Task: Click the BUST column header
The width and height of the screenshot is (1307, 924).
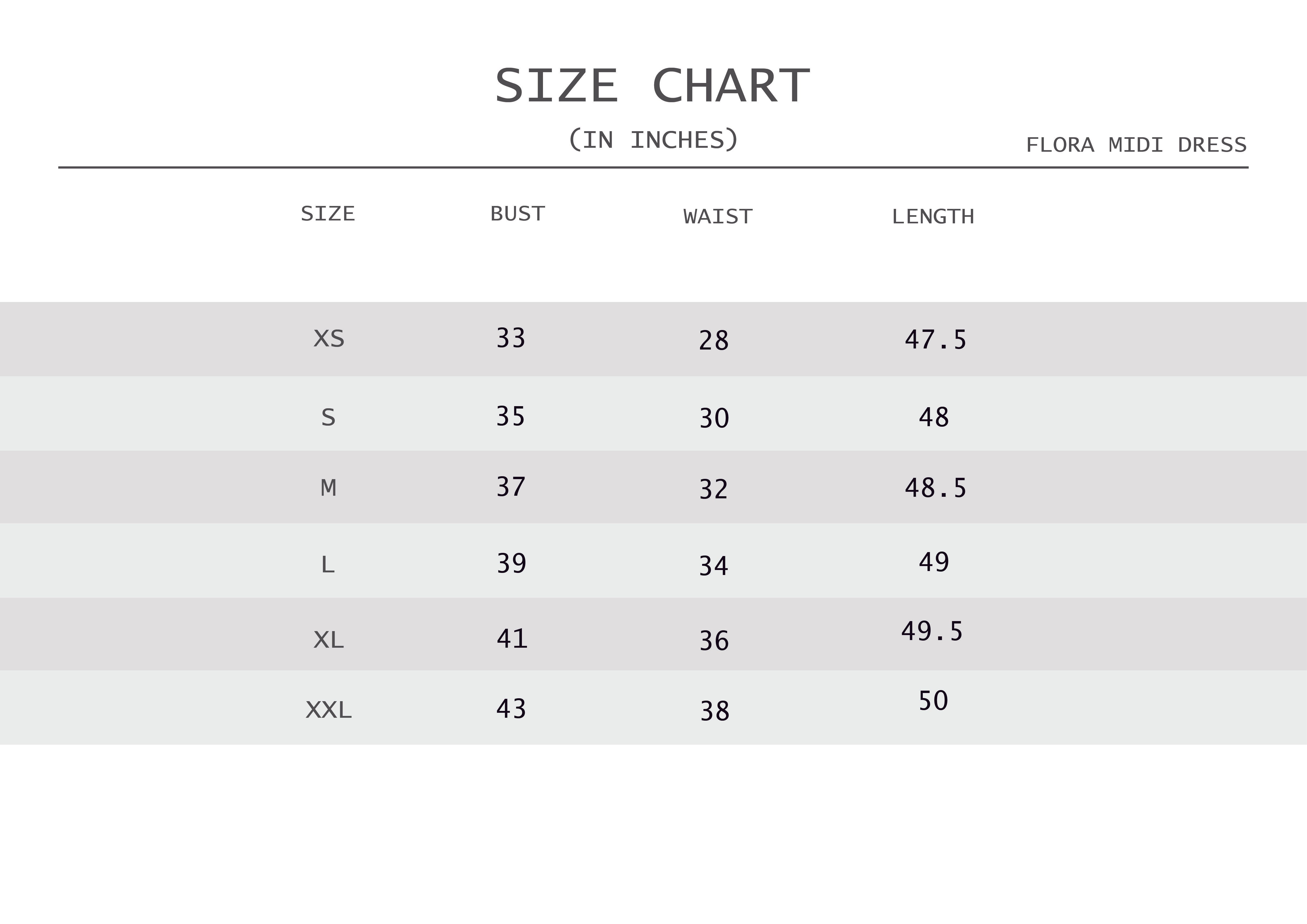Action: coord(517,214)
